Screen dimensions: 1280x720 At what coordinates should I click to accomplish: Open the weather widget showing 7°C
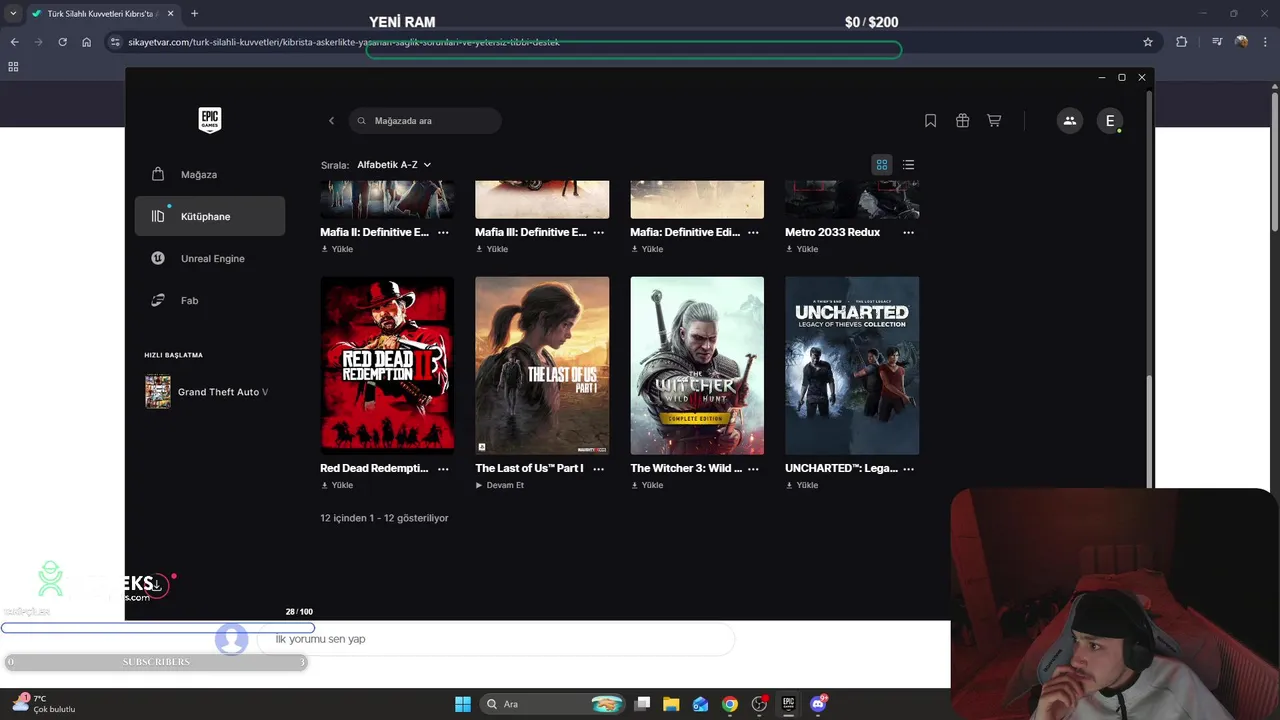coord(44,704)
